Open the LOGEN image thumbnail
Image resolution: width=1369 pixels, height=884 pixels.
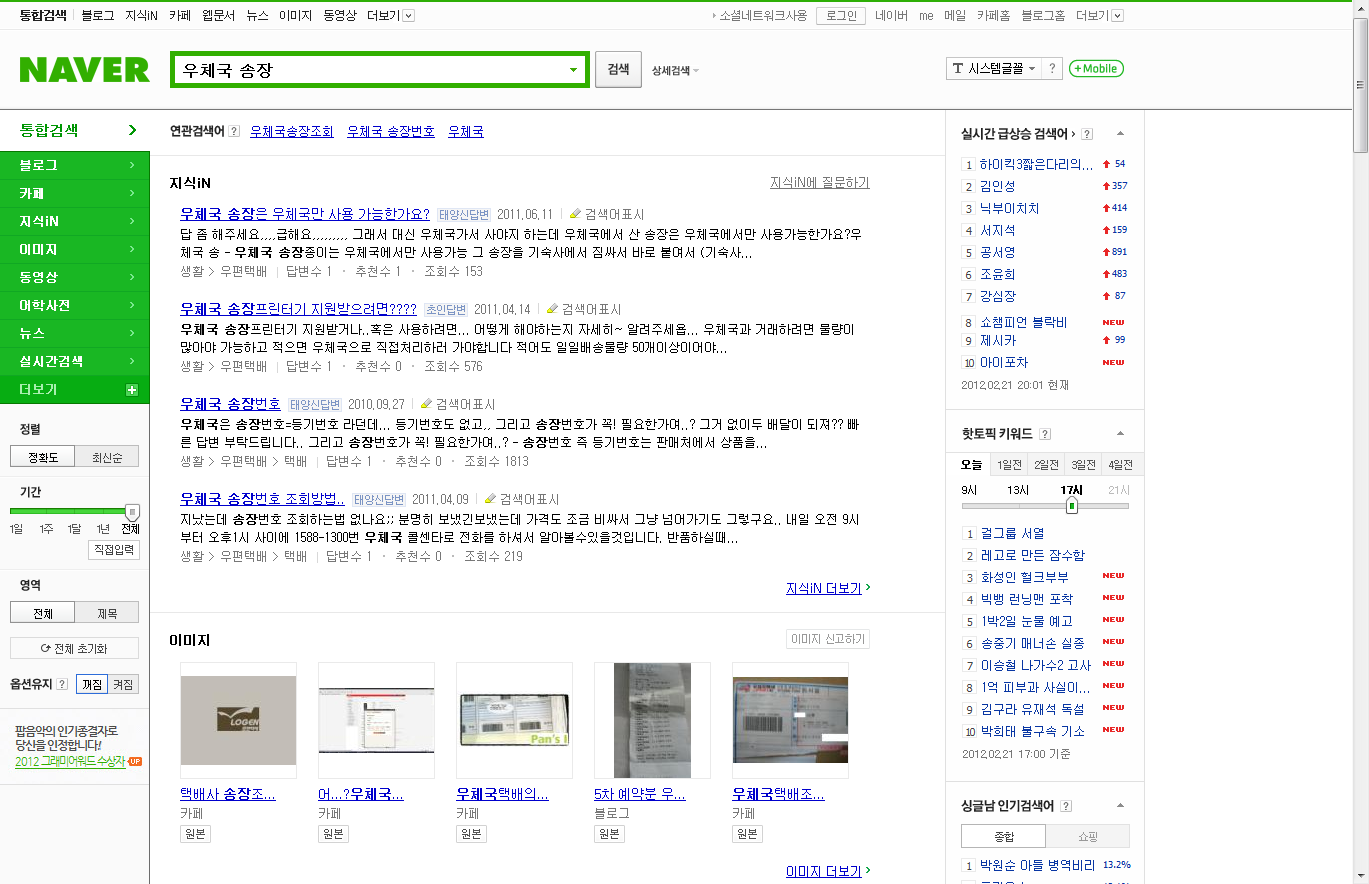tap(238, 720)
